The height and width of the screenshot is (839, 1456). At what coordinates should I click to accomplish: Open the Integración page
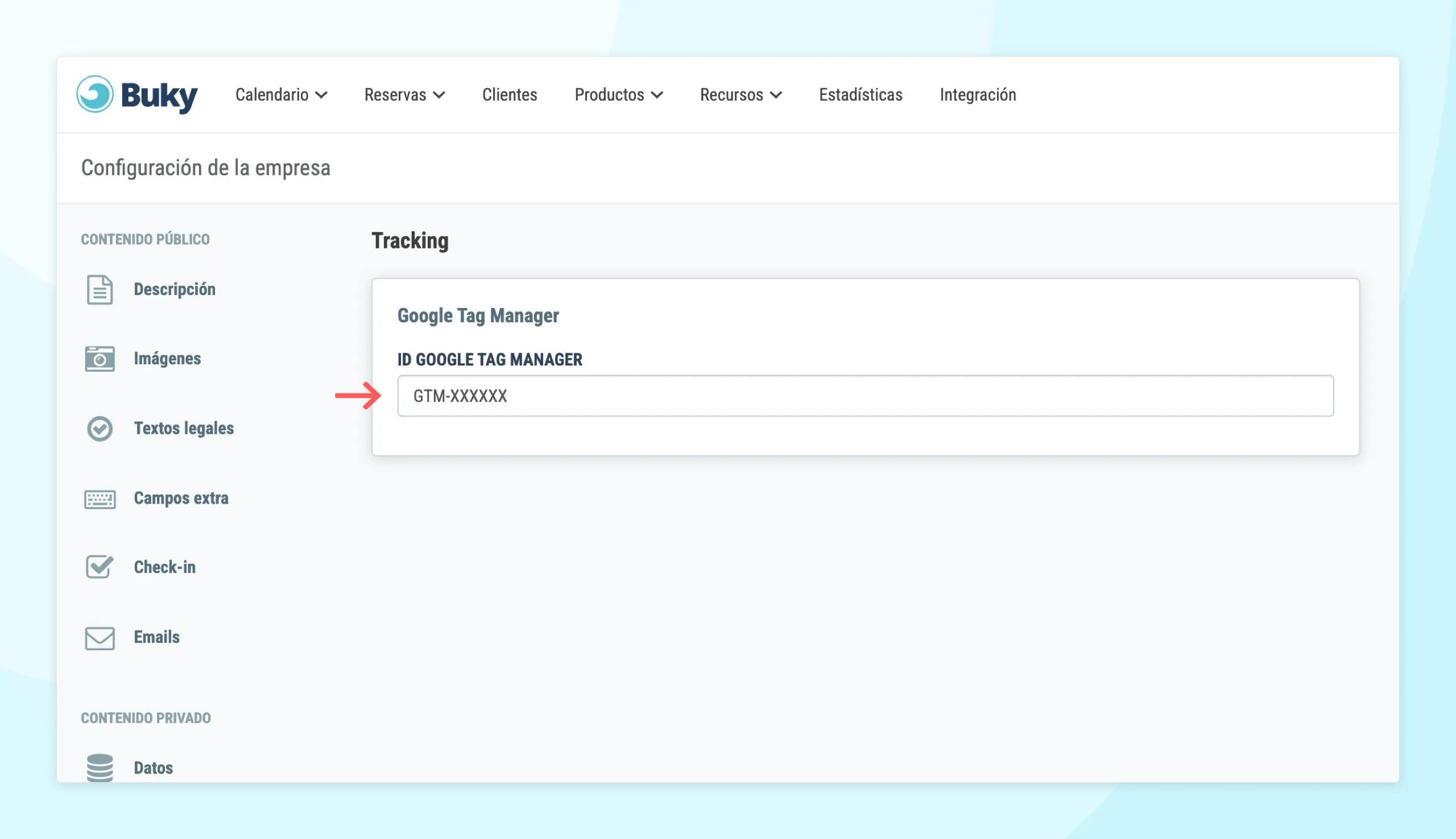pyautogui.click(x=978, y=94)
